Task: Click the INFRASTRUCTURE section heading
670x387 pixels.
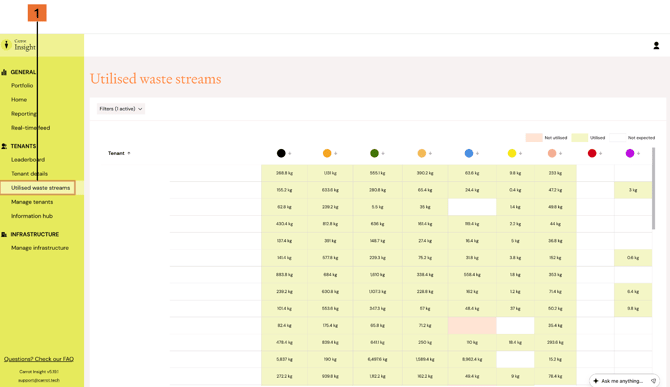Action: [x=35, y=234]
